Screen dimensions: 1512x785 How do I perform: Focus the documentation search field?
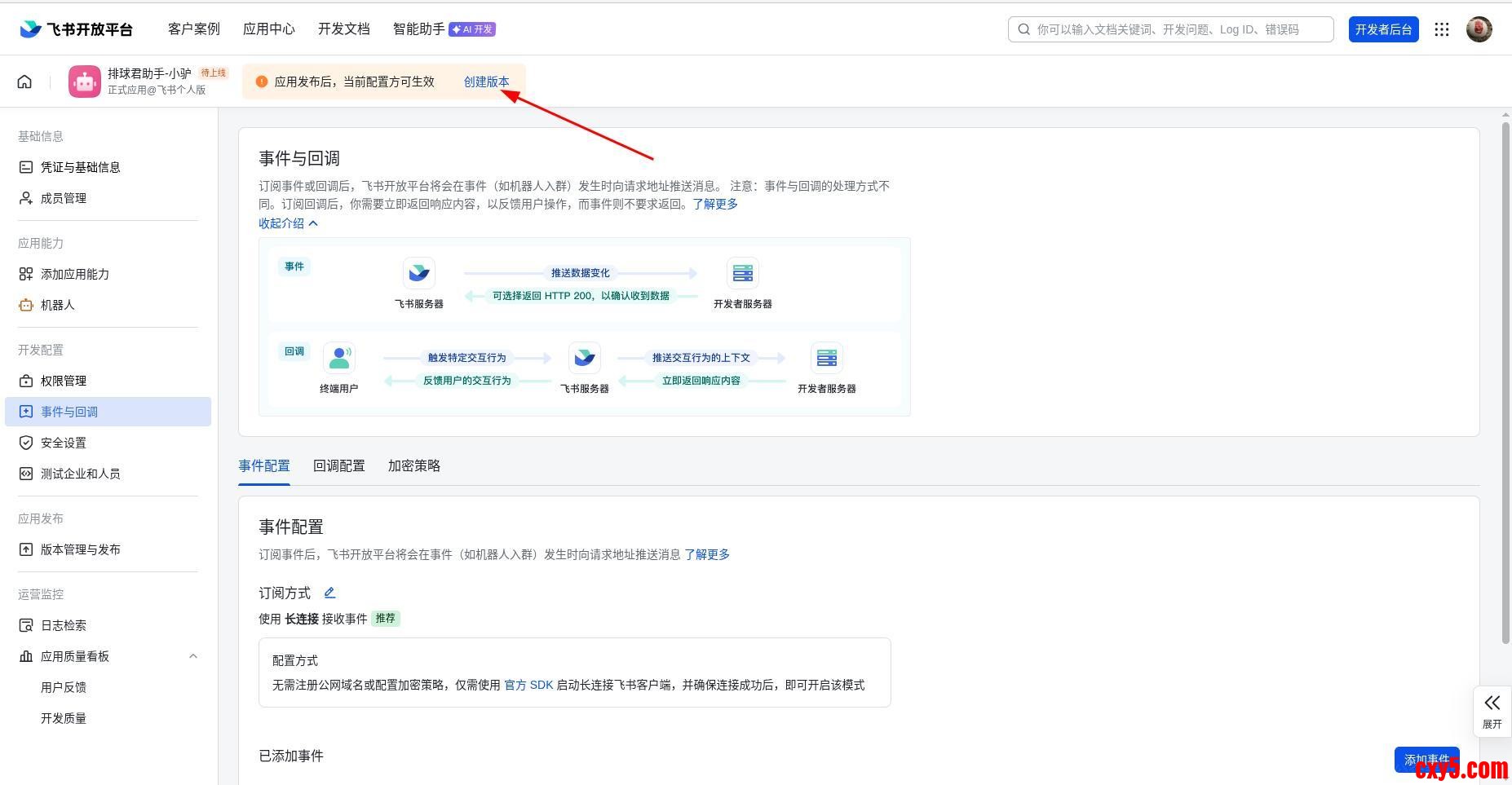coord(1171,29)
